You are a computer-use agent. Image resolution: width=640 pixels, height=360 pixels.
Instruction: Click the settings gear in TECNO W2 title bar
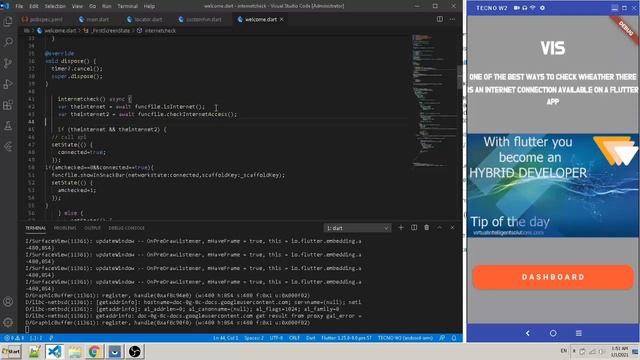click(542, 8)
